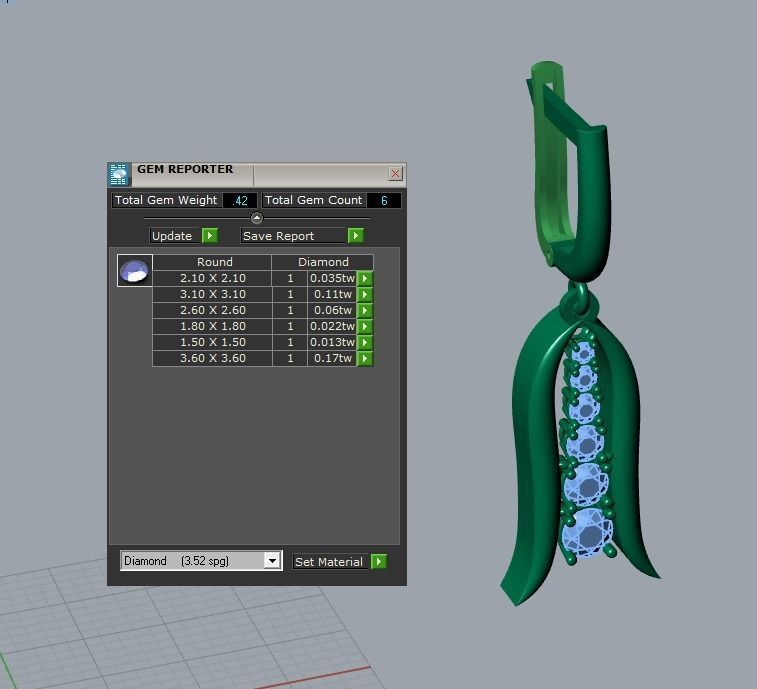757x689 pixels.
Task: Collapse the panel using the round arrow handle
Action: 257,218
